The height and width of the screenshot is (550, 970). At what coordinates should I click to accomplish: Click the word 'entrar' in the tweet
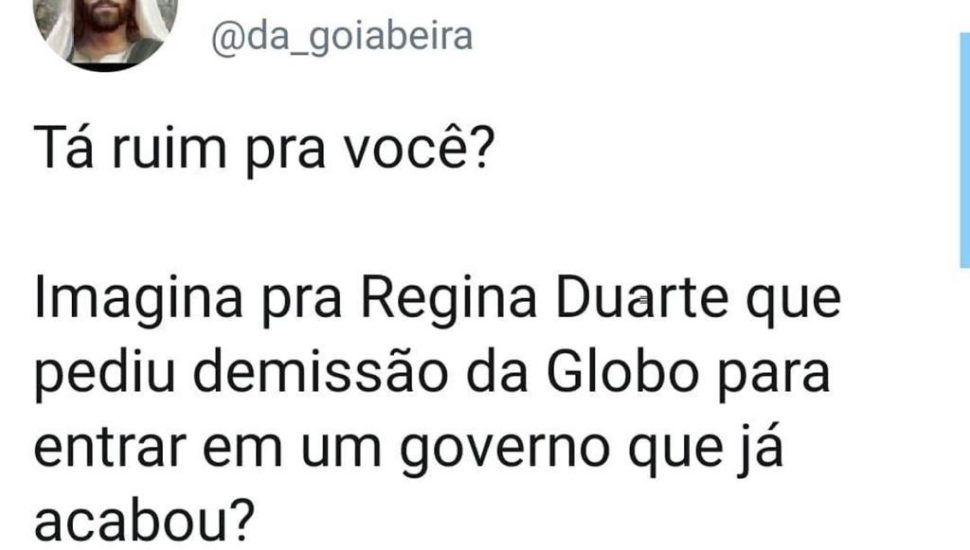(110, 447)
